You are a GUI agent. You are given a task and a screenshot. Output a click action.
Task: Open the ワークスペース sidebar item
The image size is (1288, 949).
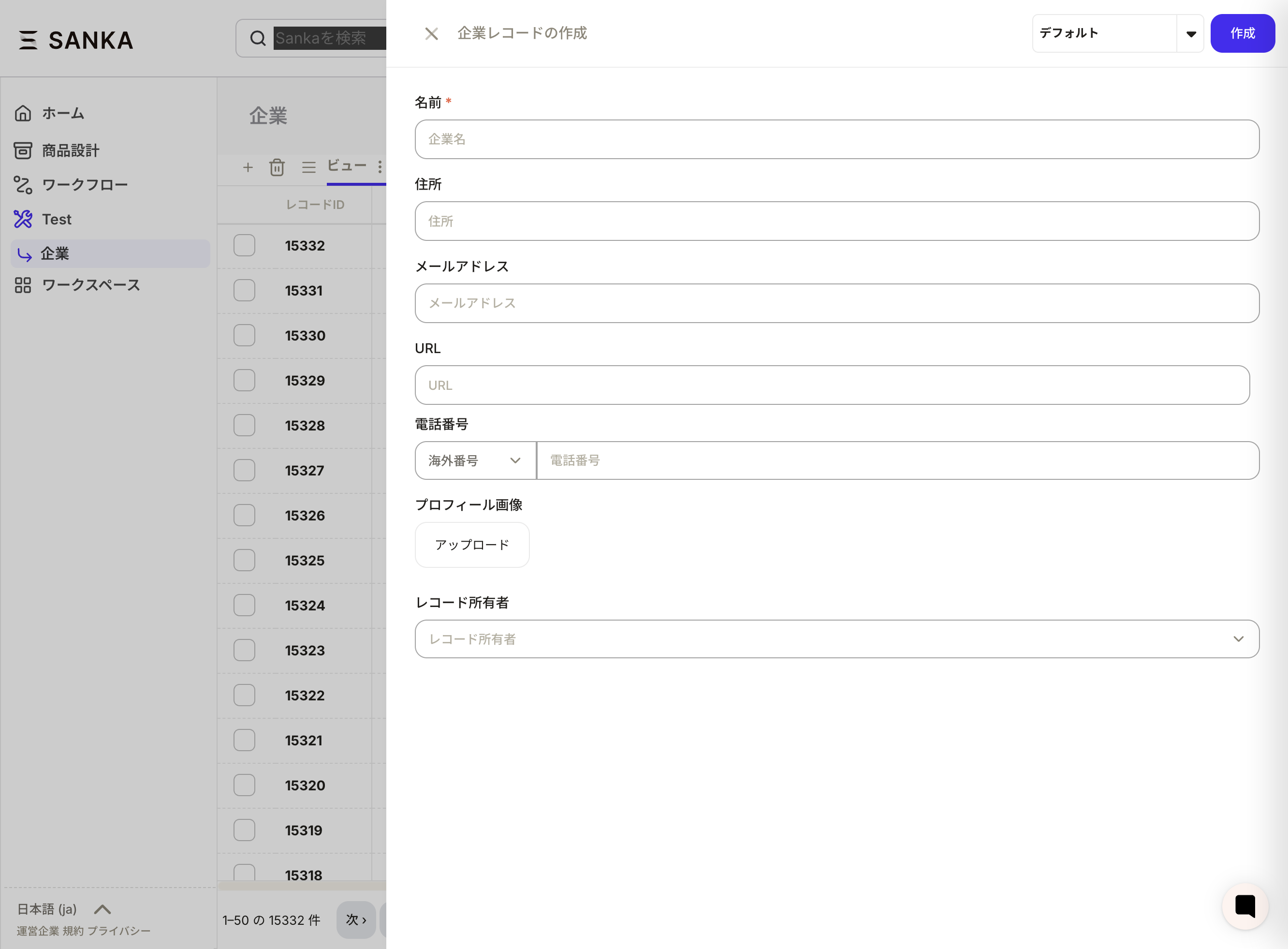(90, 285)
